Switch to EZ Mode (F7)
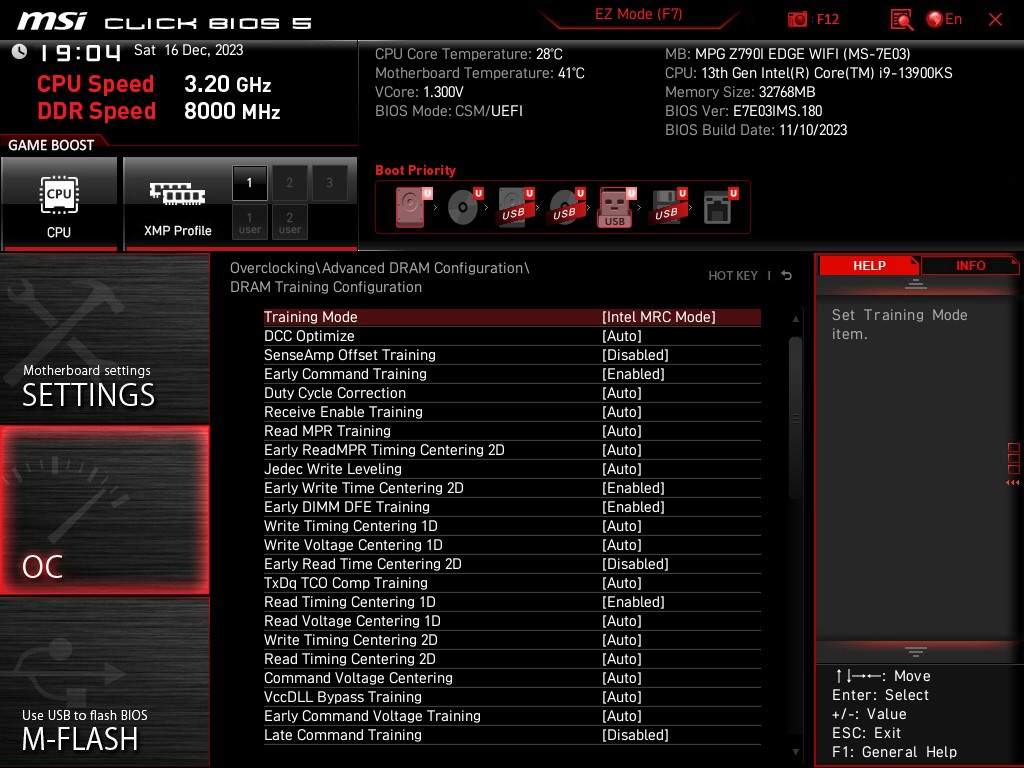The image size is (1024, 768). click(x=638, y=14)
